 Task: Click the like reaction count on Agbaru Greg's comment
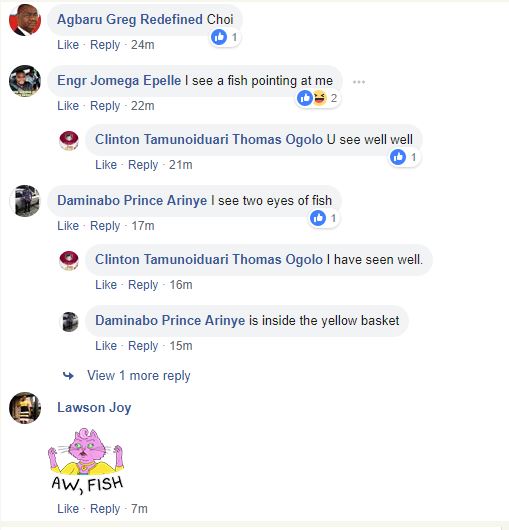tap(224, 37)
